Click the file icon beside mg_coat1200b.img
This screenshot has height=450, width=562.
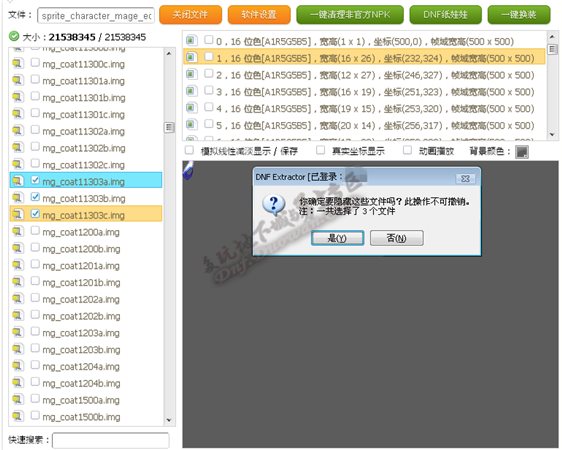18,249
